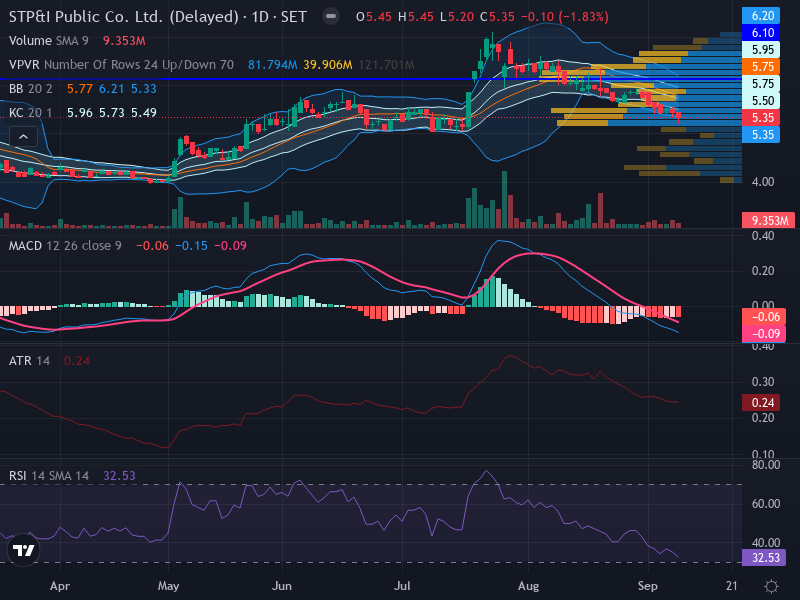Select the VPVR indicator legend
This screenshot has height=600, width=800.
pos(121,65)
